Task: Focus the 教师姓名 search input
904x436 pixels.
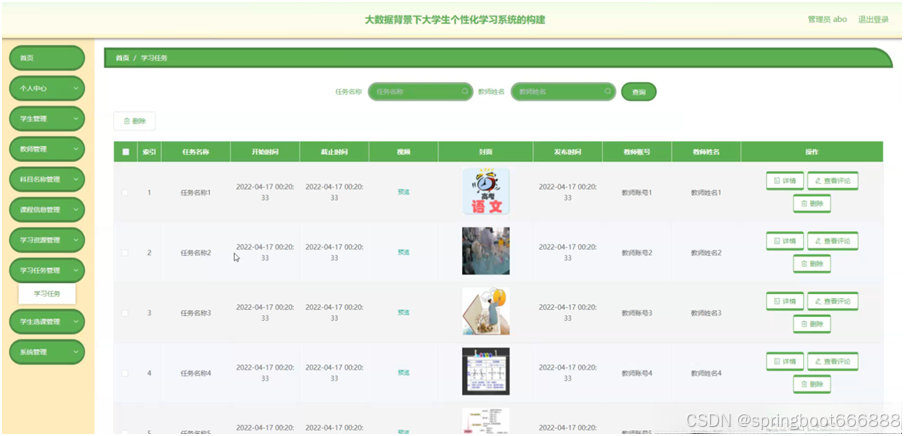Action: (x=563, y=92)
